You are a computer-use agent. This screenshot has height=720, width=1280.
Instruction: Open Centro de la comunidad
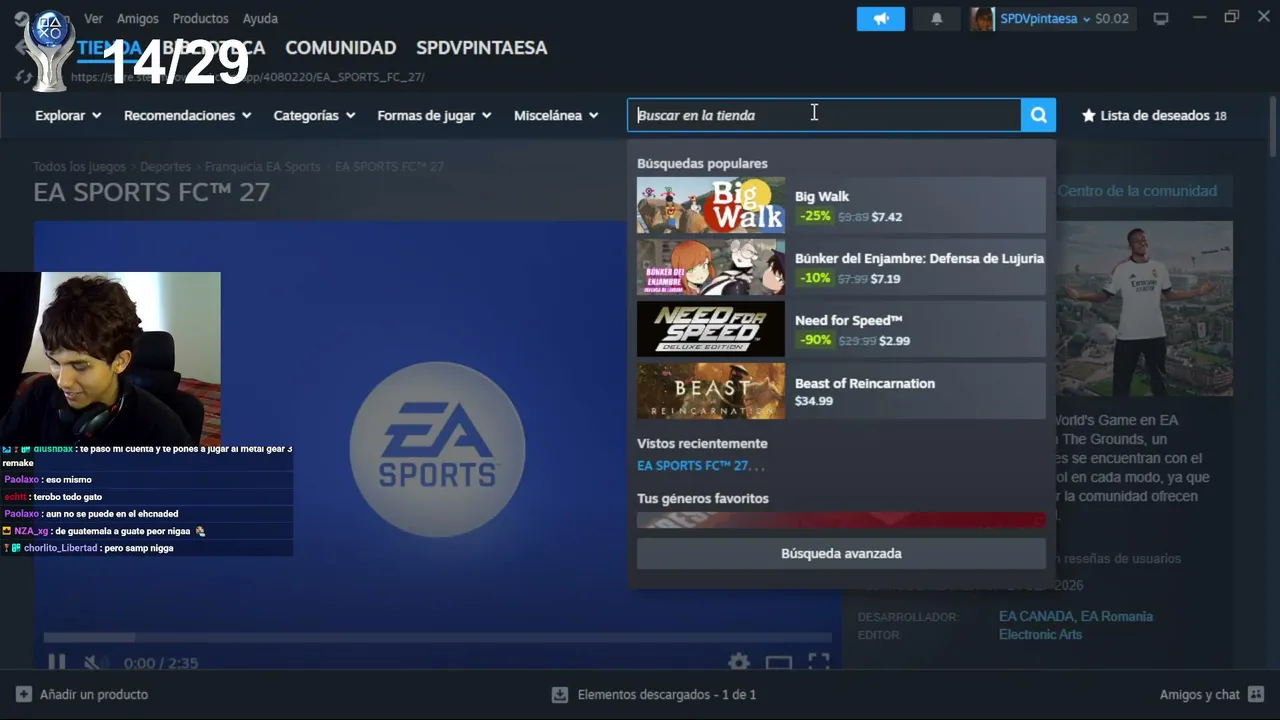tap(1137, 191)
